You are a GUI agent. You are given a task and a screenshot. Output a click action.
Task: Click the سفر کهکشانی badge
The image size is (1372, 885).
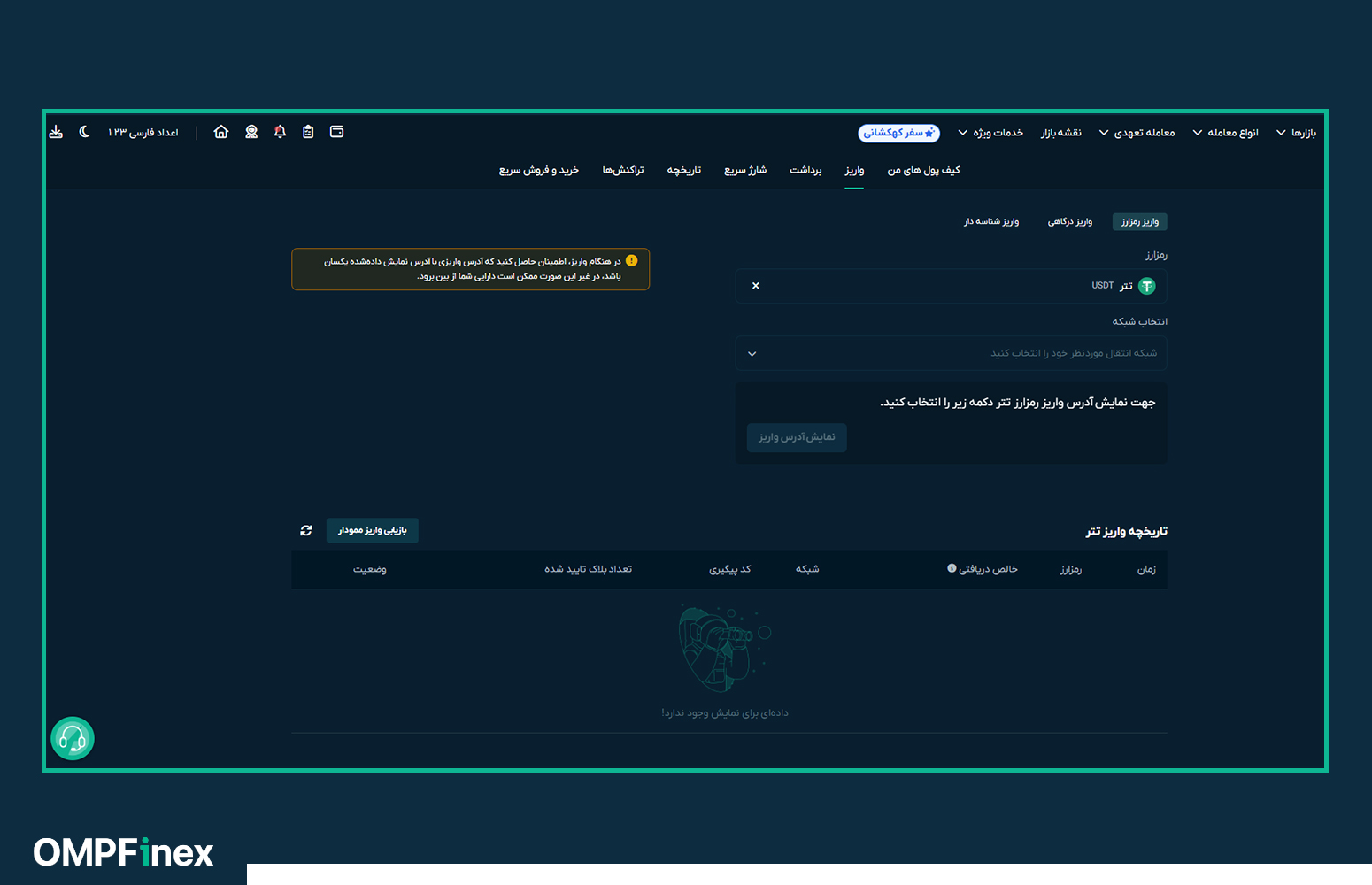click(x=898, y=133)
